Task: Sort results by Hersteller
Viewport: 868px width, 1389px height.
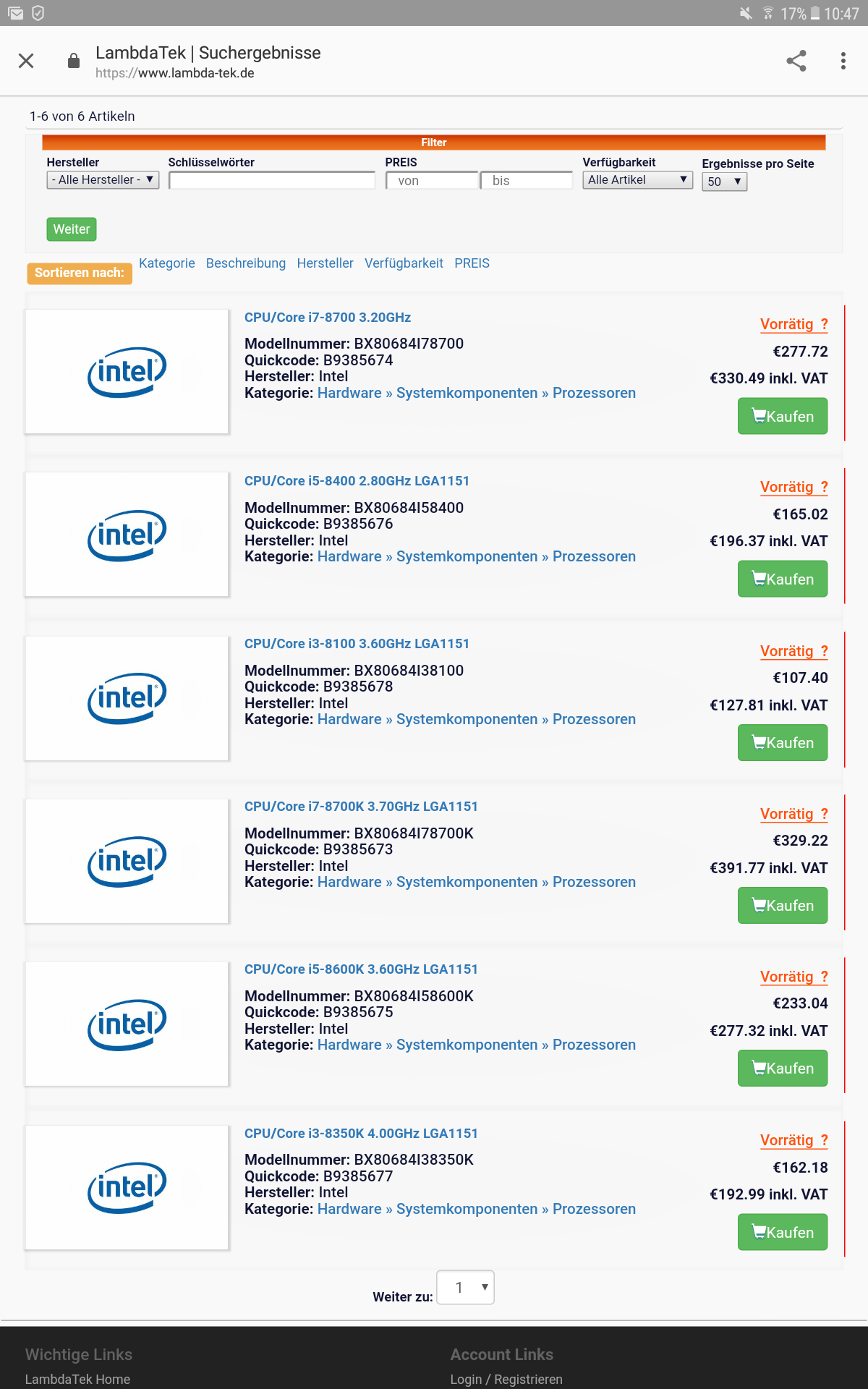Action: click(x=325, y=263)
